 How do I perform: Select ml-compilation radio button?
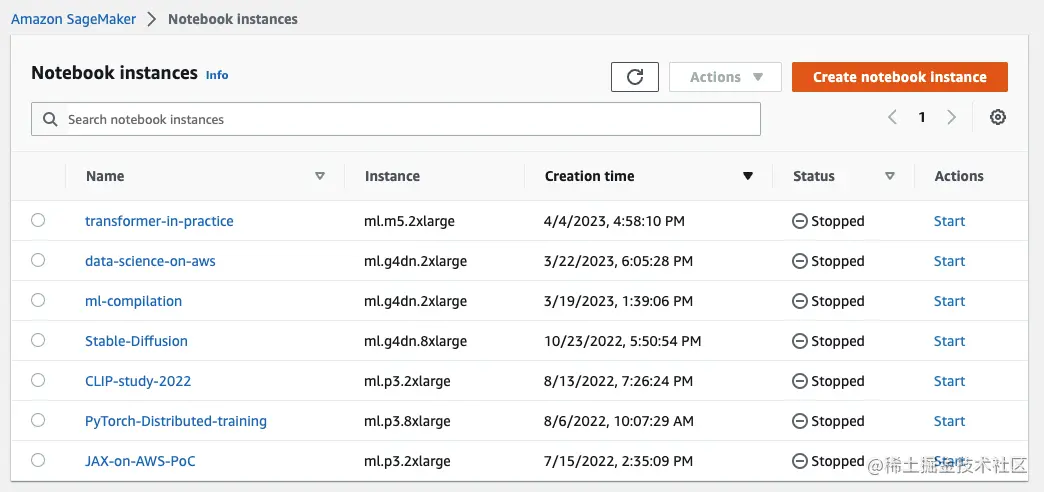pos(38,300)
